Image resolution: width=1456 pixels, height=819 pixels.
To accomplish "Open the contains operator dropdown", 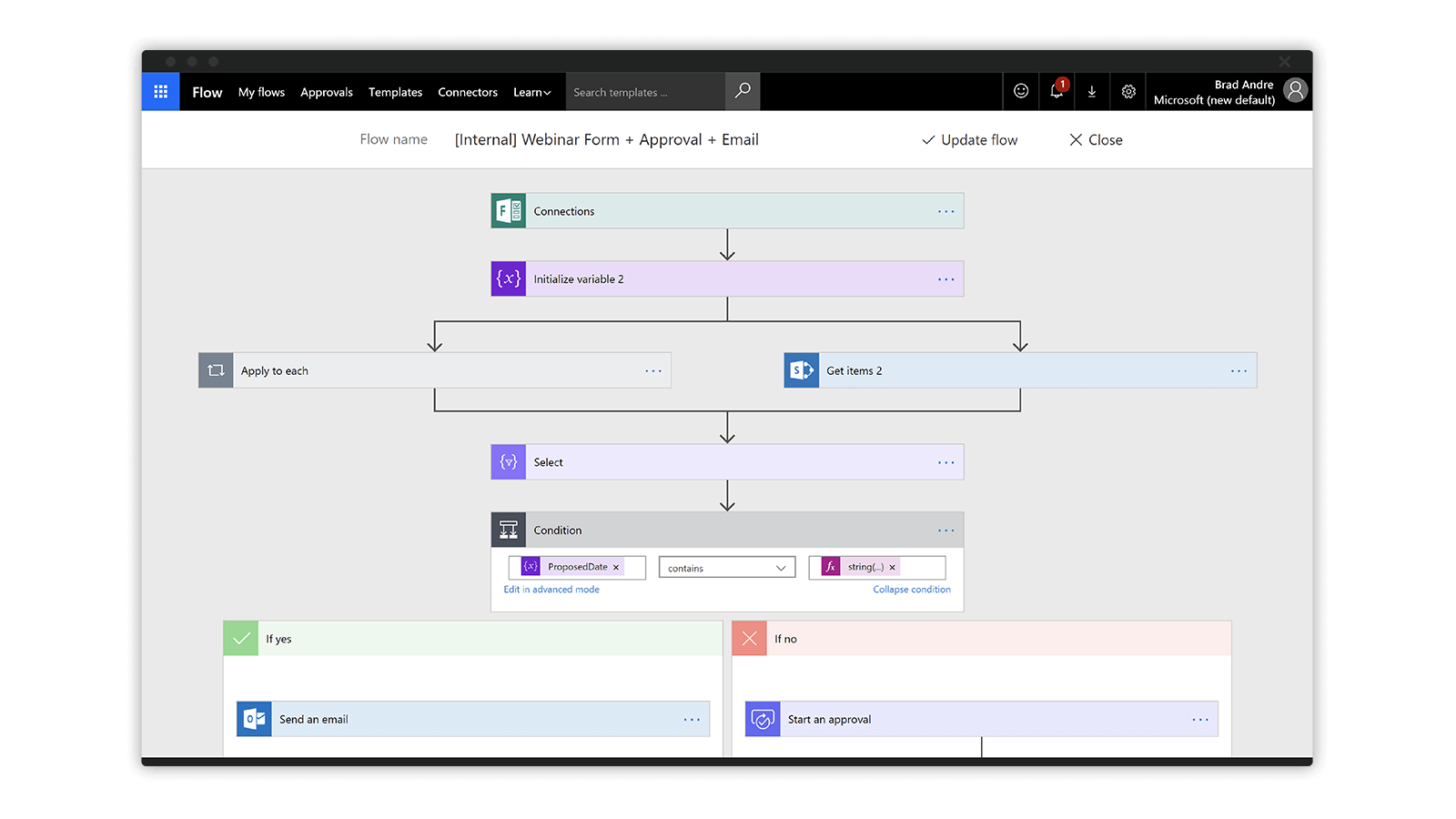I will (x=727, y=568).
